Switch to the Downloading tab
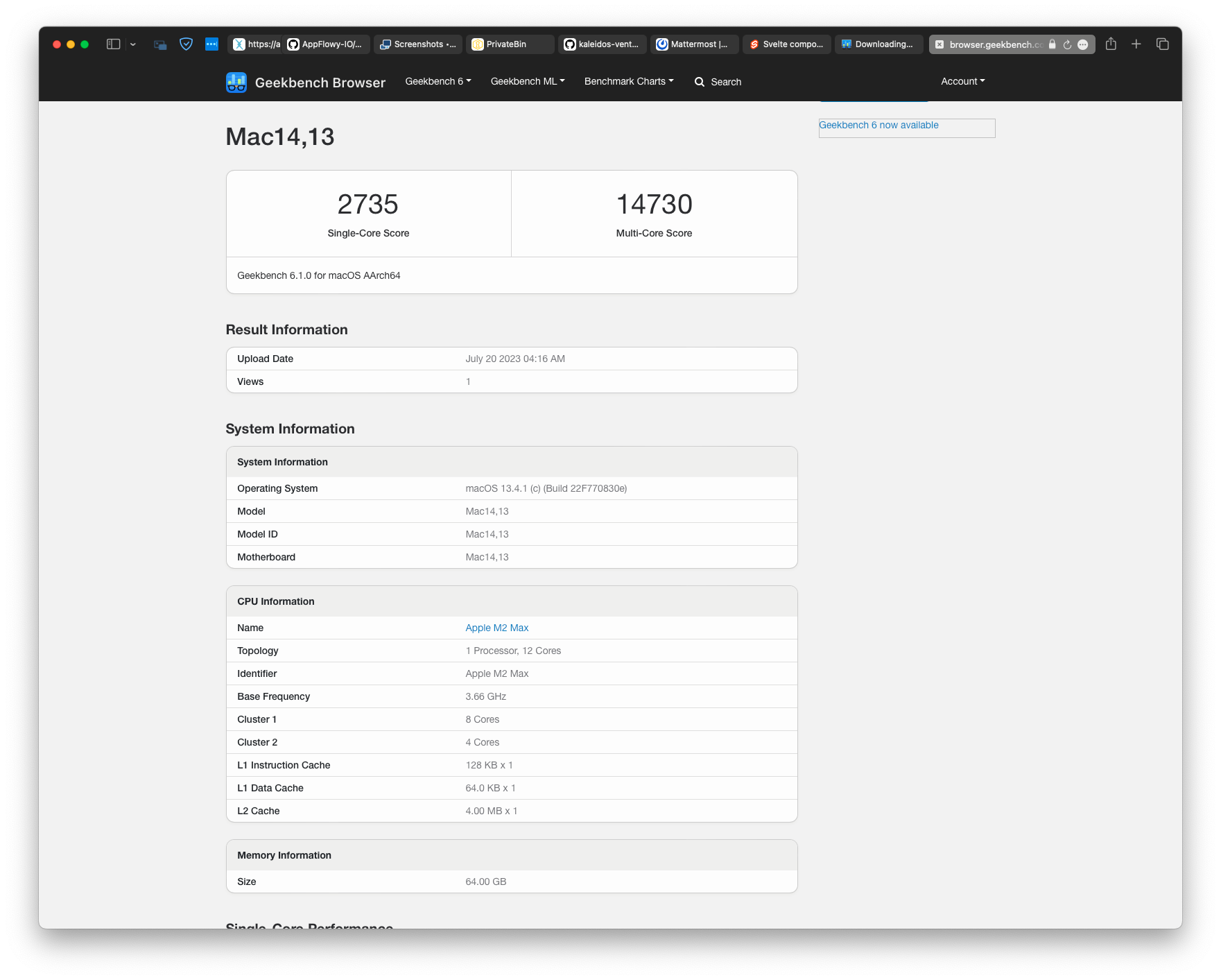The image size is (1221, 980). [878, 44]
